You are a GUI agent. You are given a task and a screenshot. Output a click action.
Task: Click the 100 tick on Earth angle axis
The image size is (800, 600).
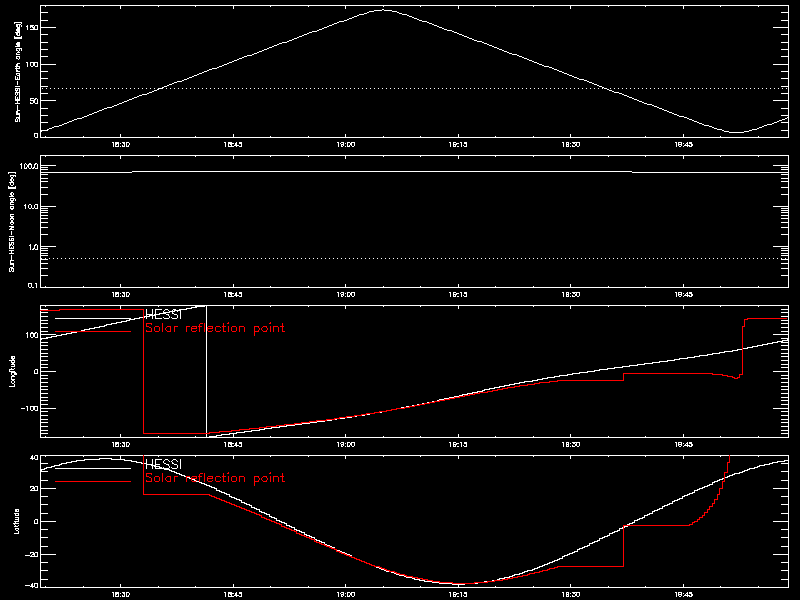click(x=32, y=64)
